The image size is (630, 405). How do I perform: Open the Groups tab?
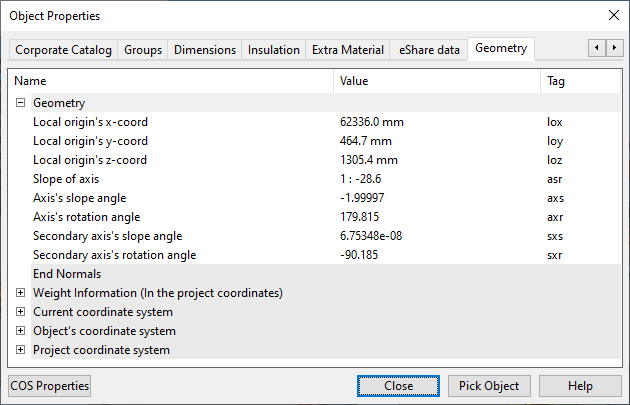coord(143,50)
